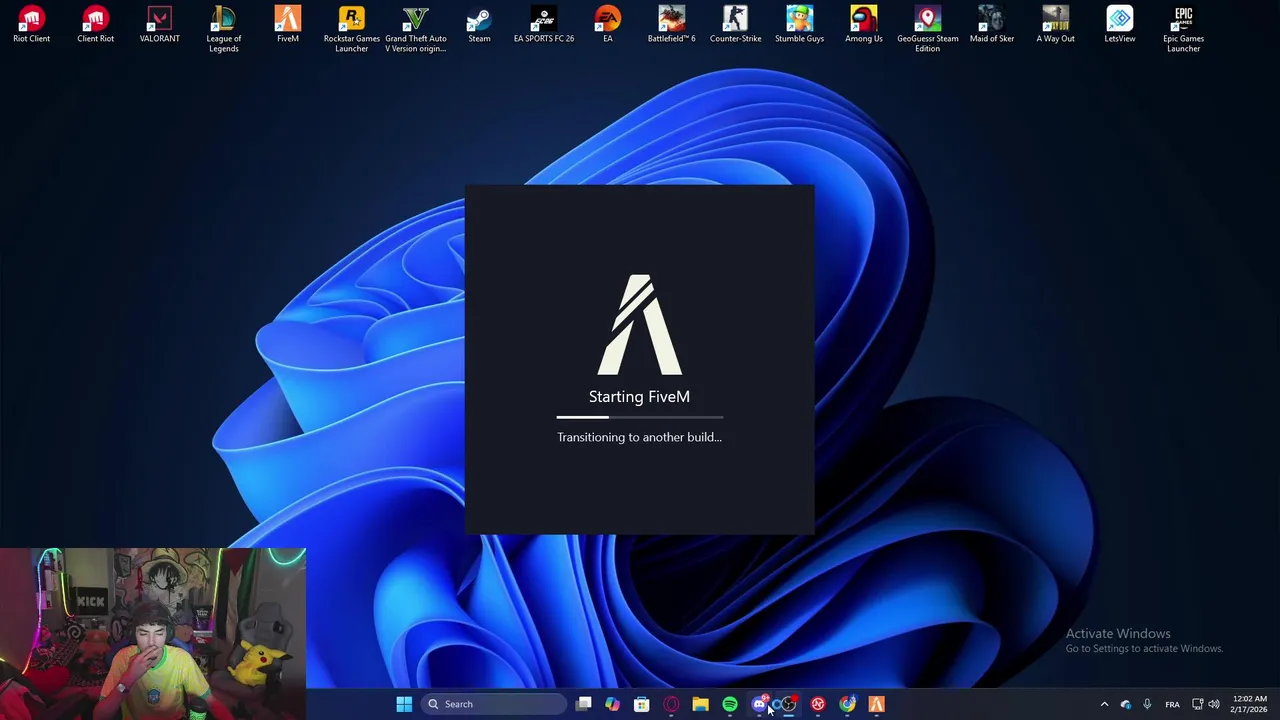This screenshot has width=1280, height=720.
Task: Open the network tray icon
Action: point(1197,704)
